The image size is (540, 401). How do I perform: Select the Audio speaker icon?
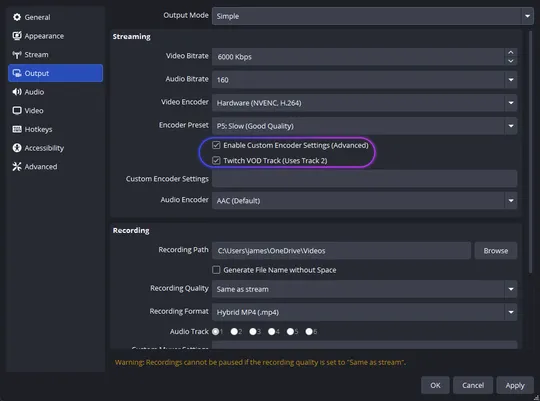coord(17,92)
